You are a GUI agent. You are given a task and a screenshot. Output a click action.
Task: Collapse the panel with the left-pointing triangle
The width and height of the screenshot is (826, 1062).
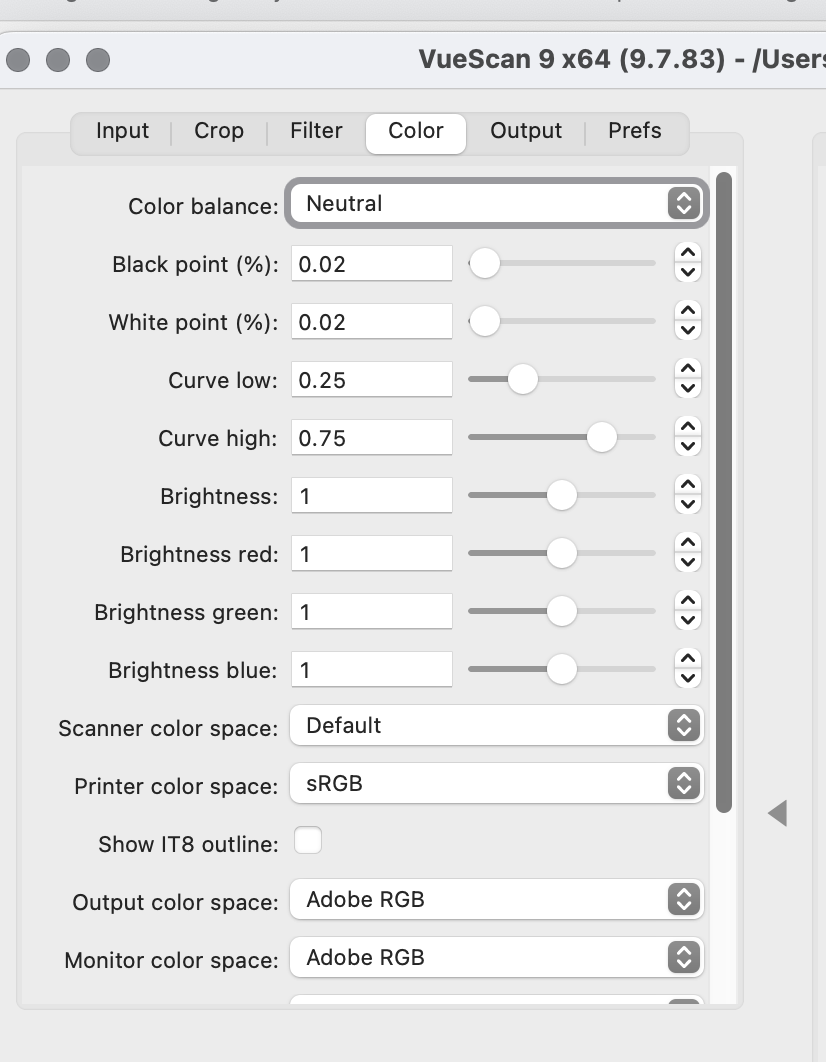(778, 813)
